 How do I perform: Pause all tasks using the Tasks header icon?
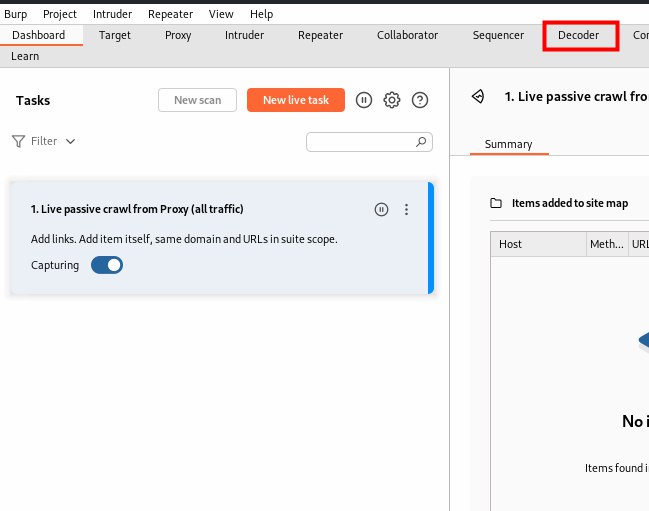point(364,100)
